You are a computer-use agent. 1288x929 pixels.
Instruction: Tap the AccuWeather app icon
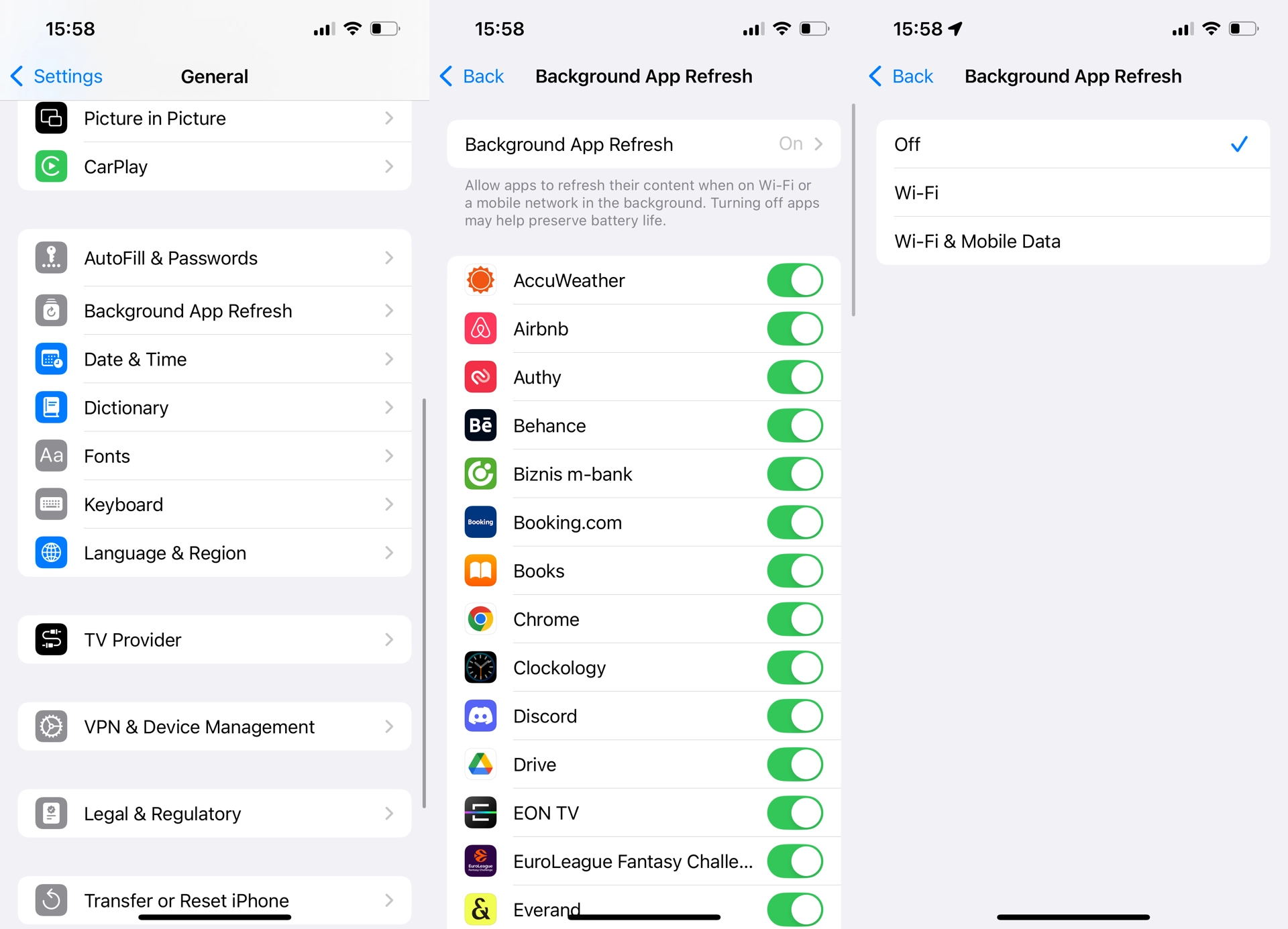coord(481,280)
